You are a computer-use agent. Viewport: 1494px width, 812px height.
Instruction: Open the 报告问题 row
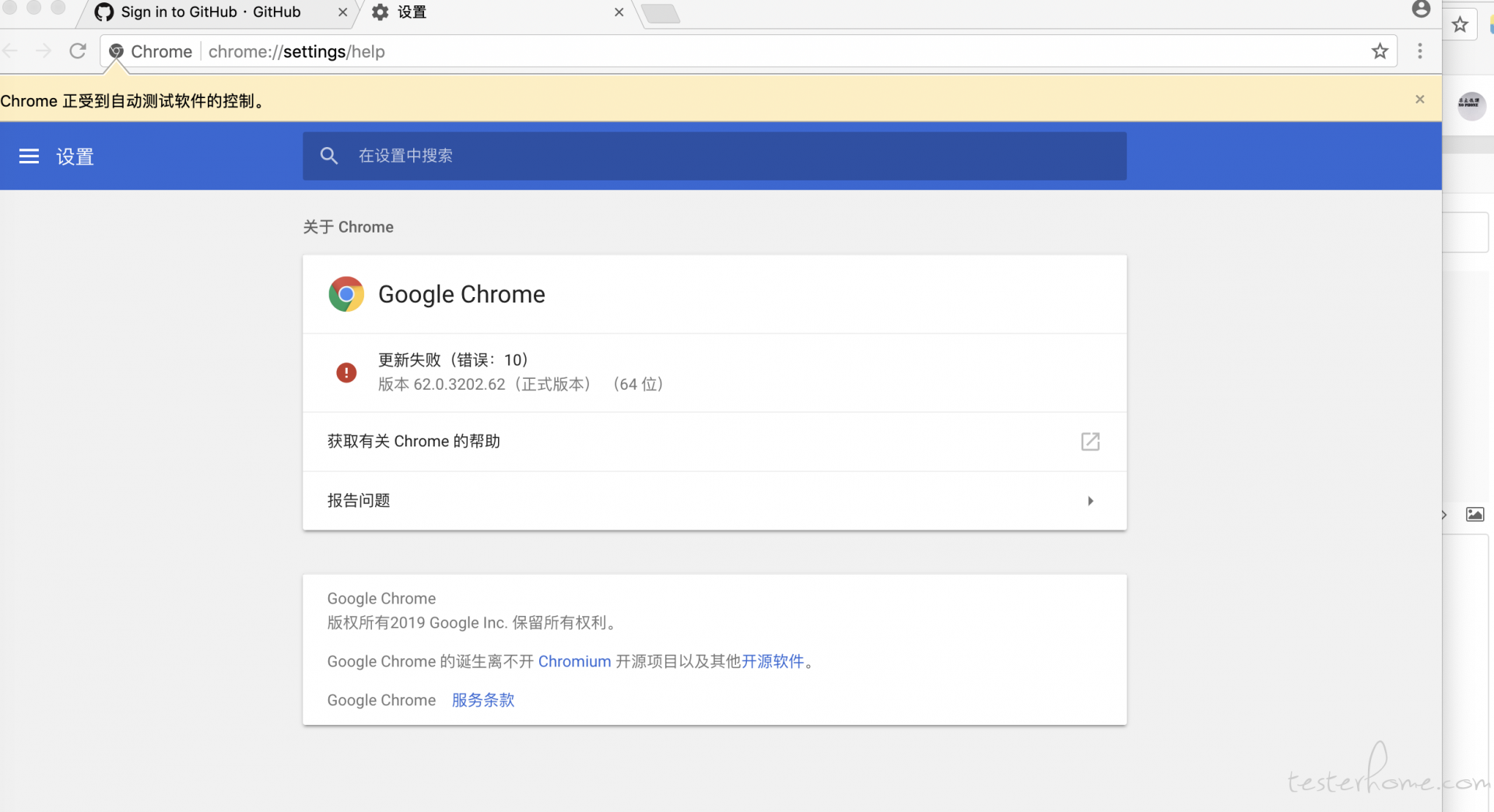point(714,501)
